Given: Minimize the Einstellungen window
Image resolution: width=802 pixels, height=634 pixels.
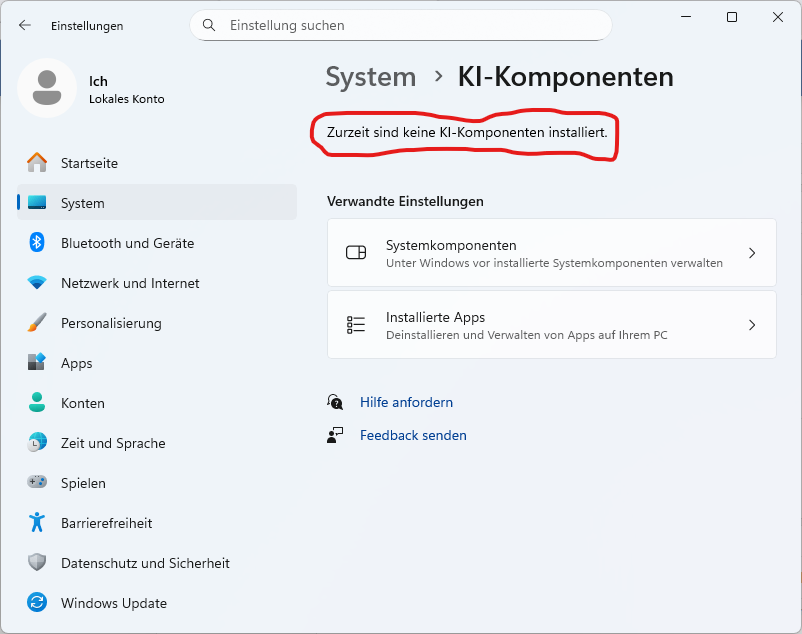Looking at the screenshot, I should (x=686, y=17).
